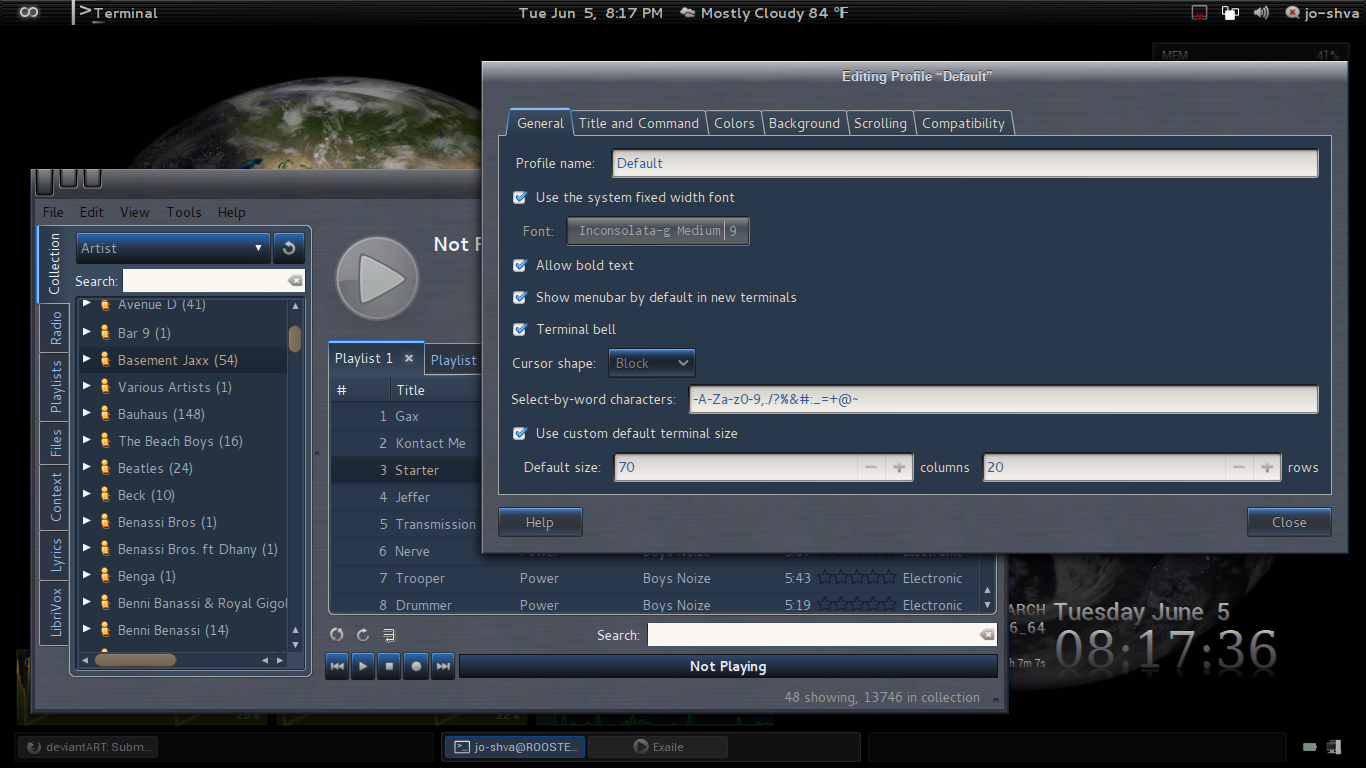Click the chat status icon beside jo-shva
Screen dimensions: 1366x768
1293,13
